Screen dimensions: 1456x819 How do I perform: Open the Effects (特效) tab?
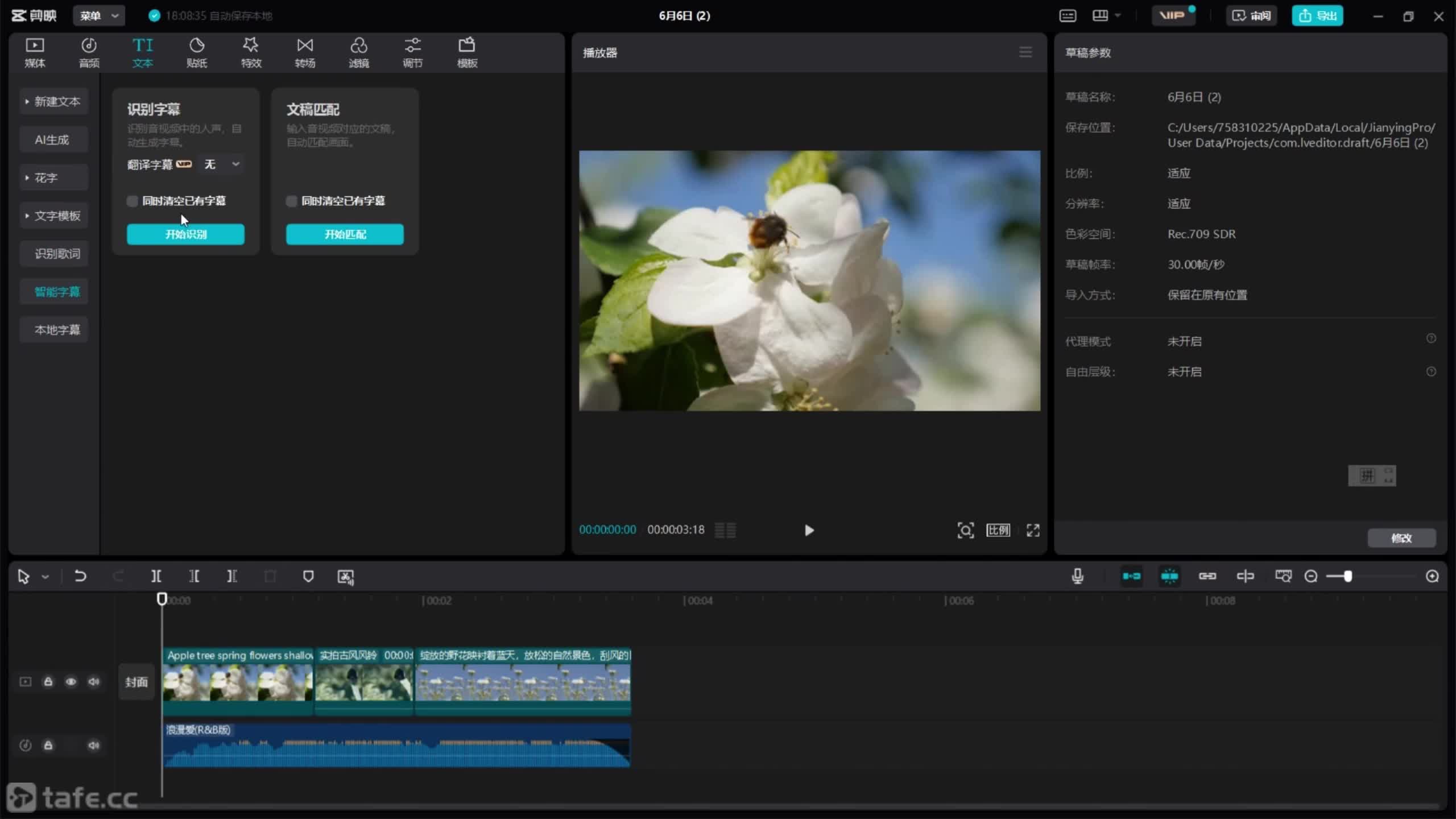coord(251,52)
